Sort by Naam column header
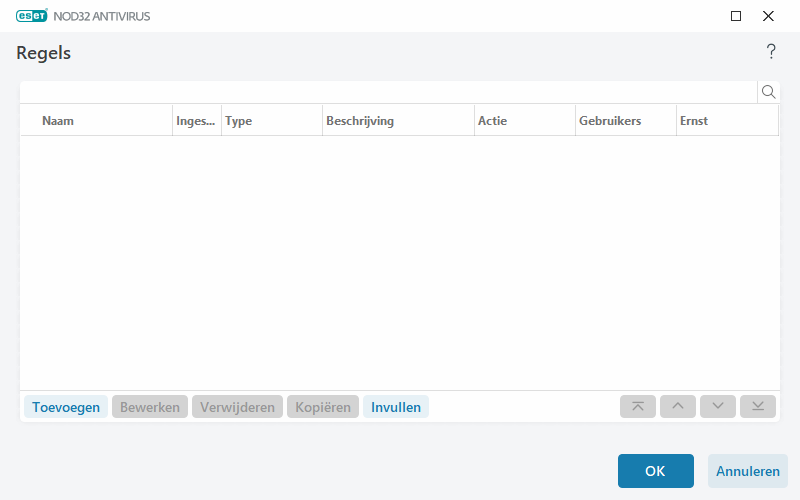The image size is (800, 500). 58,121
